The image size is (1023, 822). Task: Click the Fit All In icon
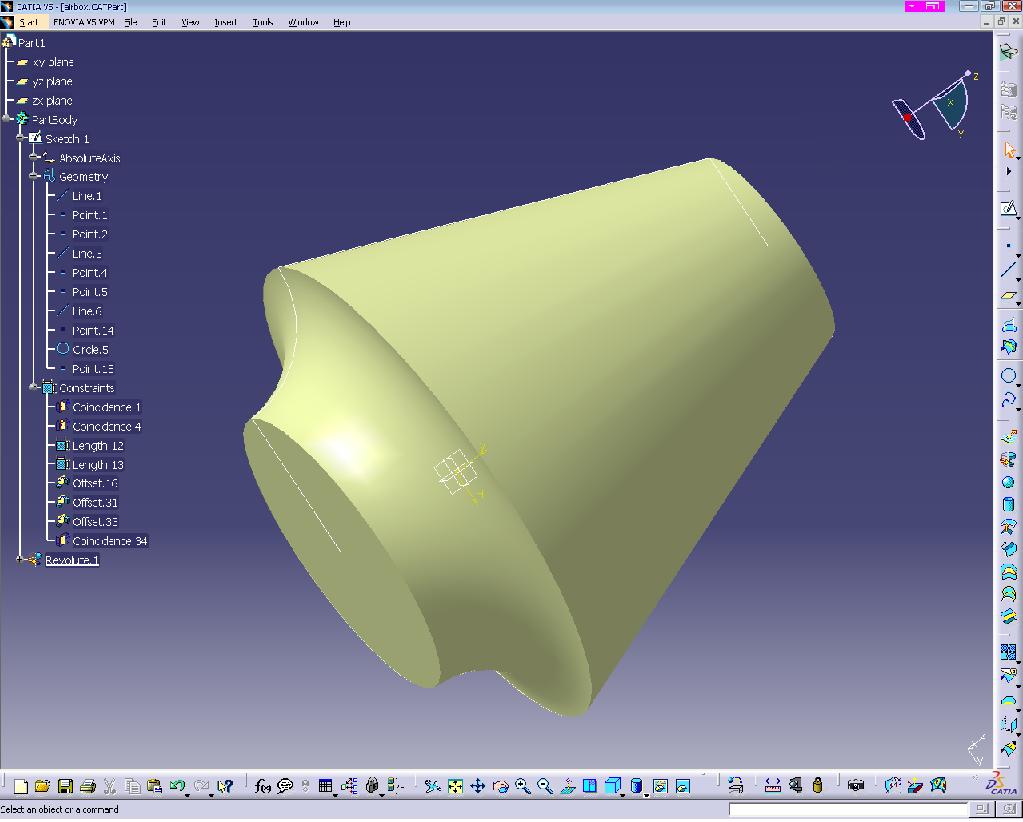tap(455, 787)
